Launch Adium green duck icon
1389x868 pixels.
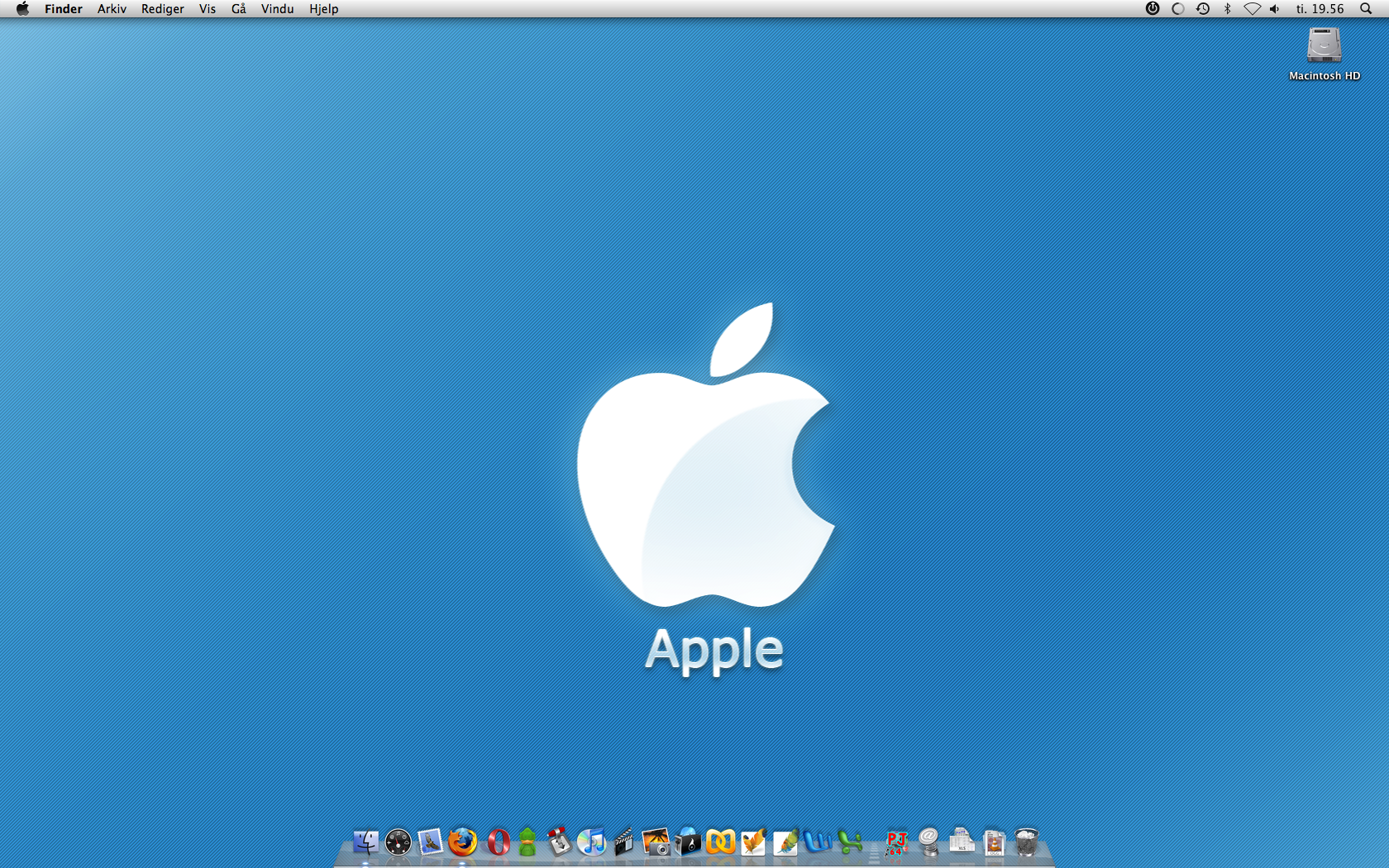click(x=527, y=842)
